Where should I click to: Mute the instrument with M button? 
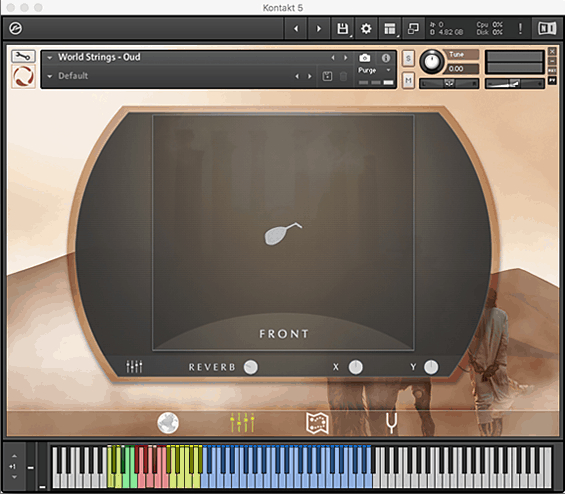point(408,80)
